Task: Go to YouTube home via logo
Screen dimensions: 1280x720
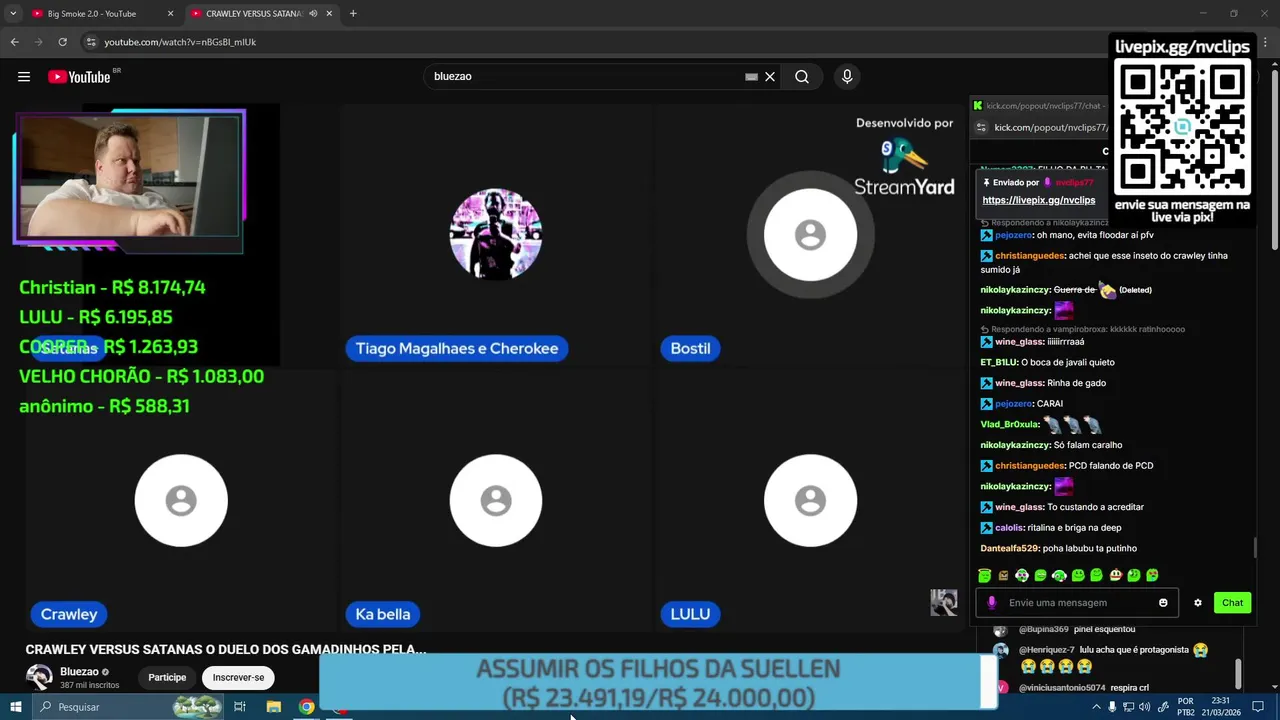Action: [80, 77]
